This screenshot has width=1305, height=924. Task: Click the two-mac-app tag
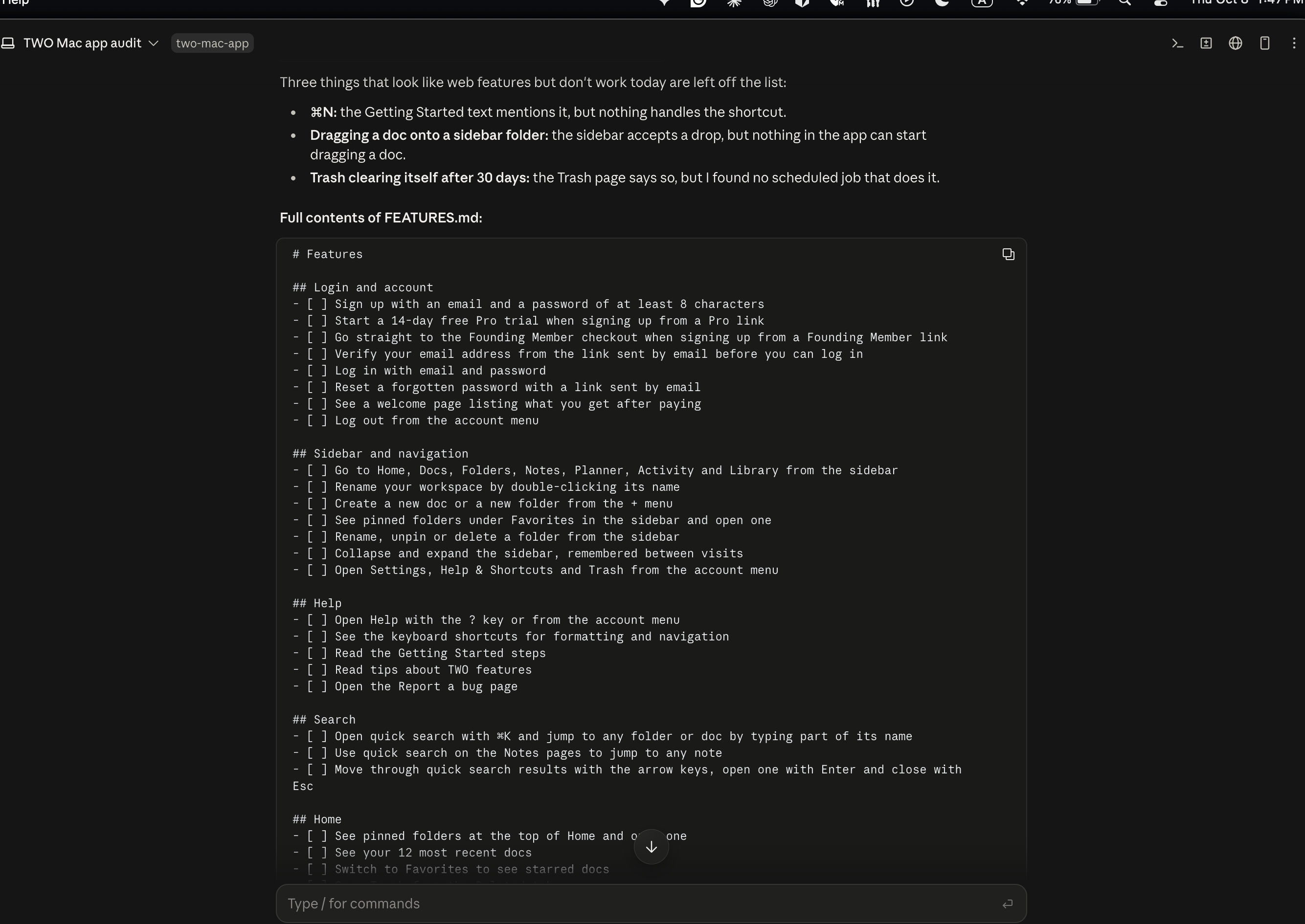[212, 43]
